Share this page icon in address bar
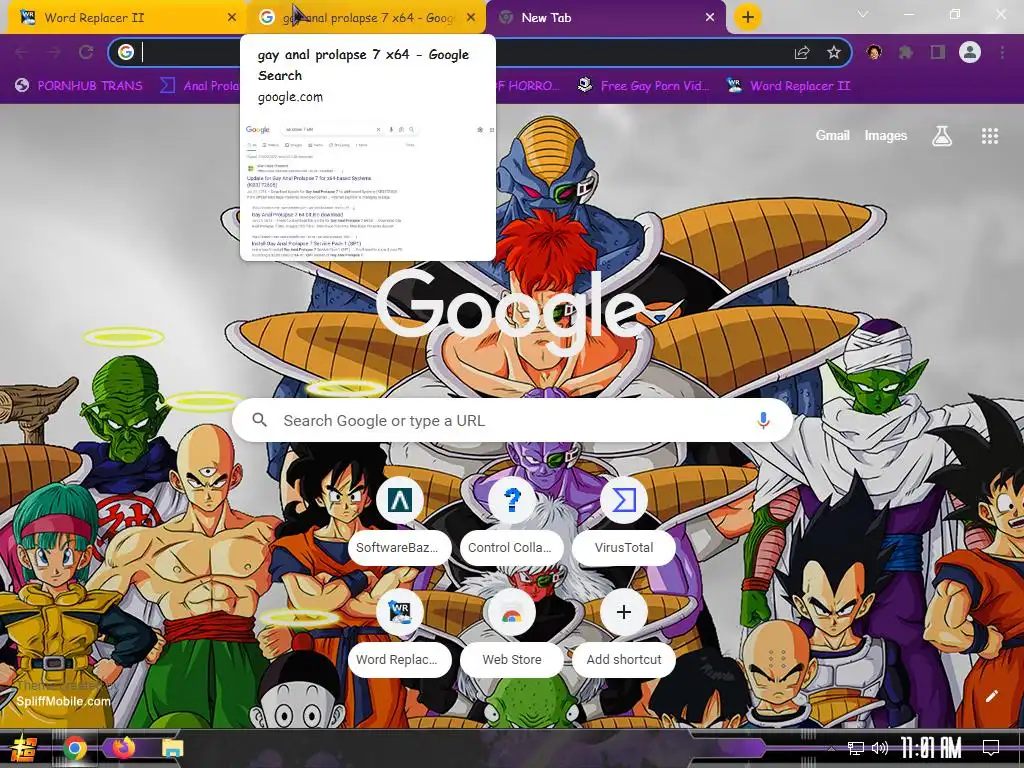Screen dimensions: 1024x768 click(802, 52)
